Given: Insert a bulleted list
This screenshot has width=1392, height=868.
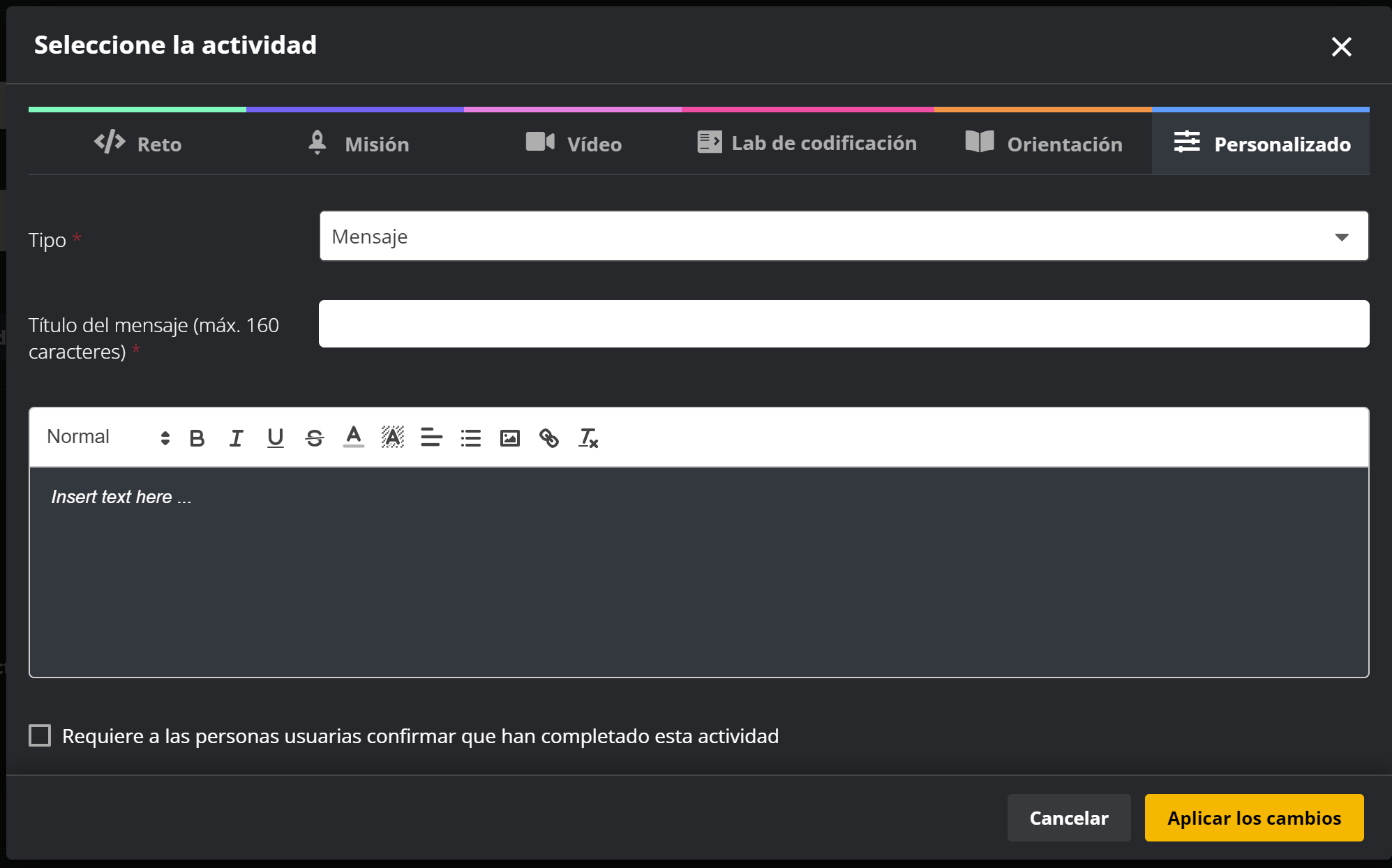Looking at the screenshot, I should point(471,438).
